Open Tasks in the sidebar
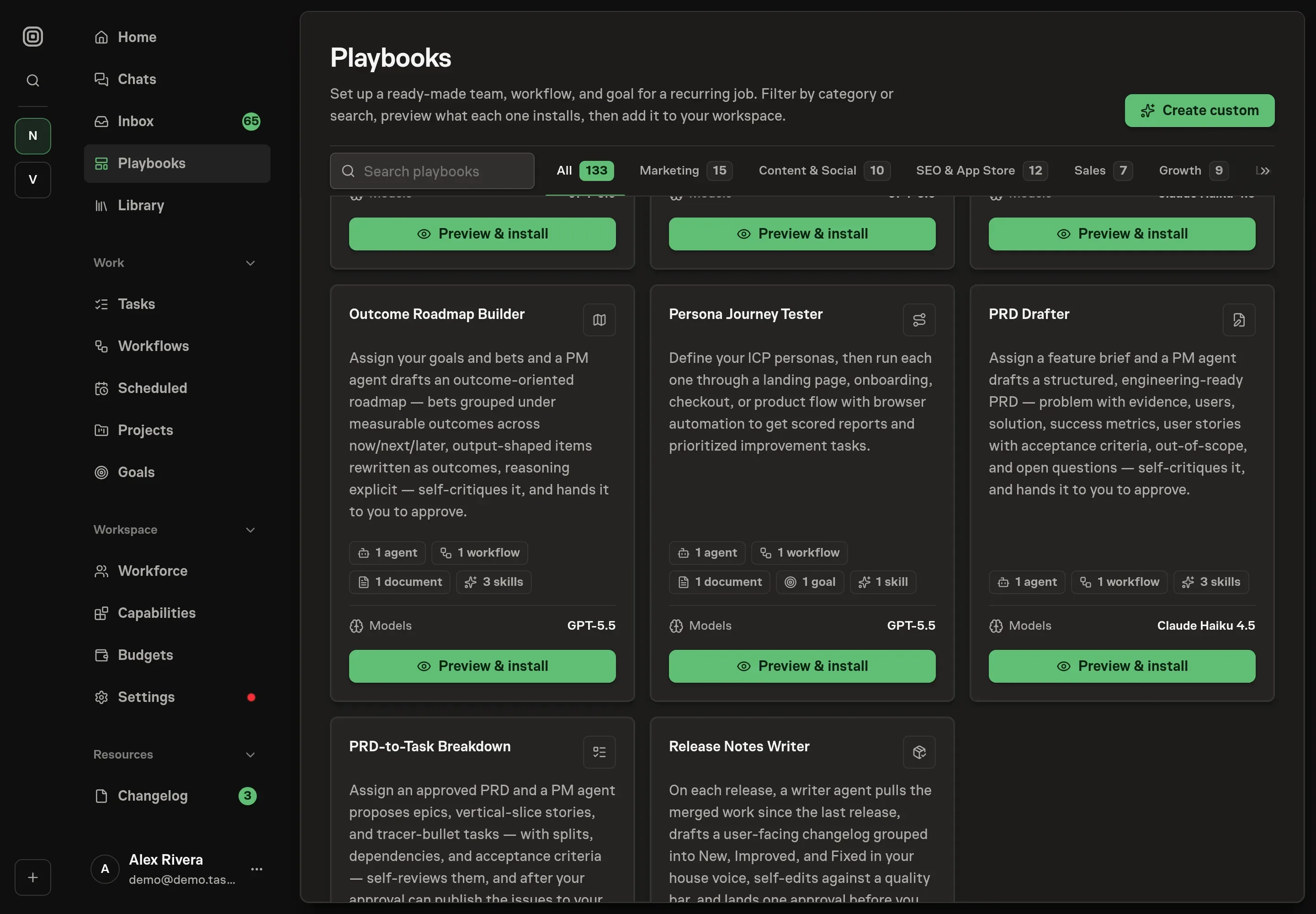This screenshot has height=914, width=1316. click(177, 304)
